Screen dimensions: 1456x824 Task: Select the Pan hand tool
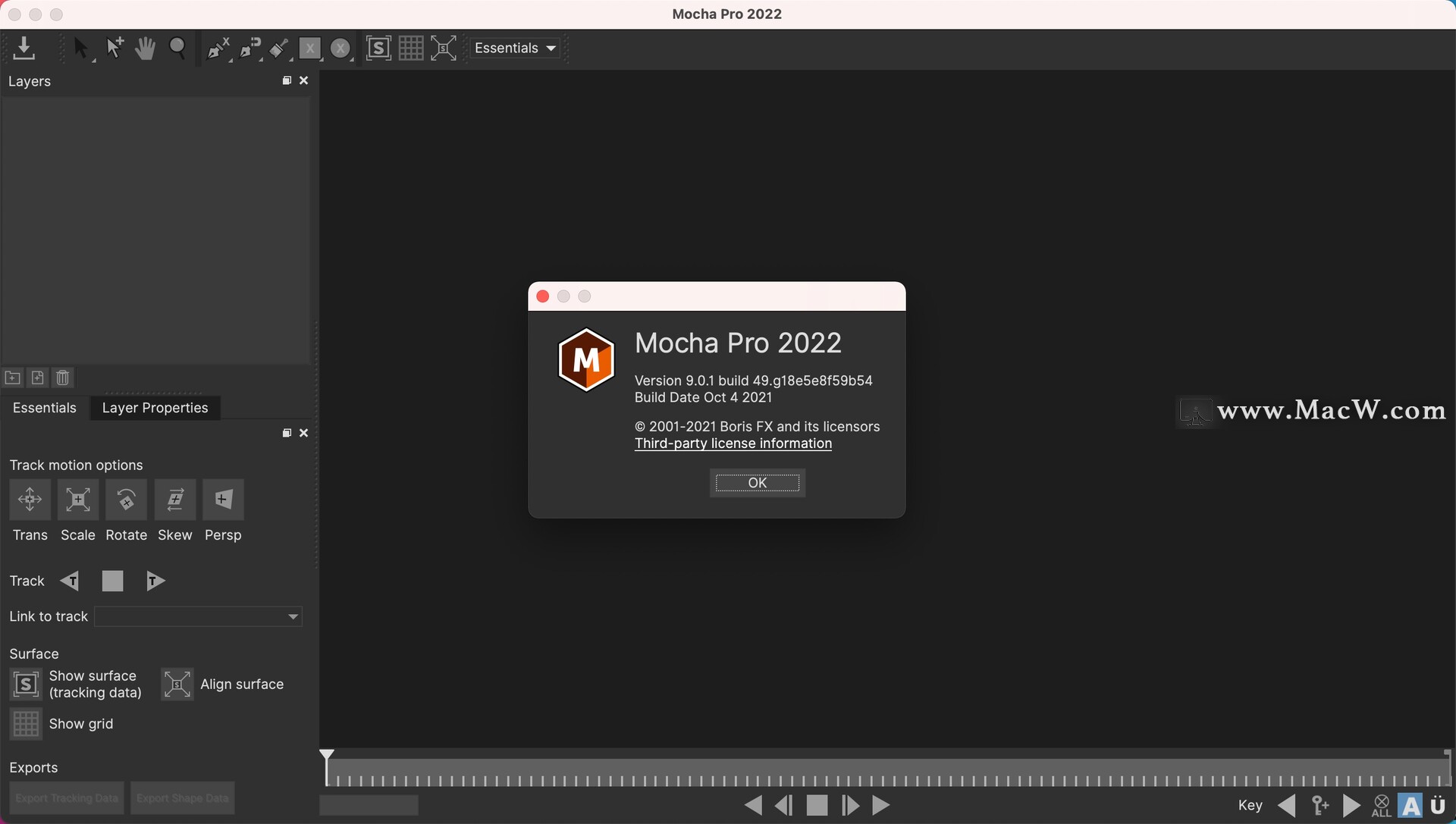pos(145,49)
